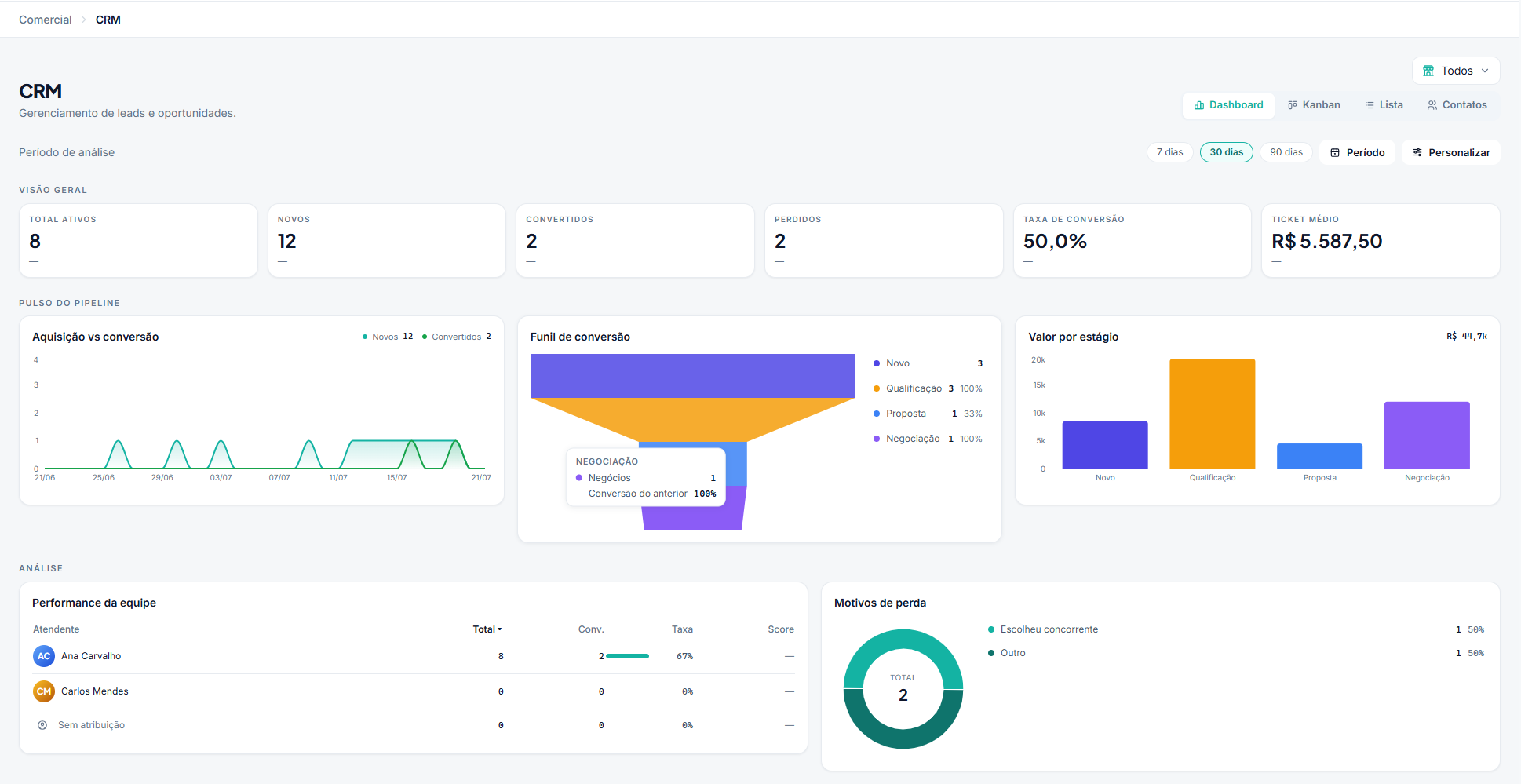Click the Lista list icon
Image resolution: width=1521 pixels, height=784 pixels.
pos(1370,105)
